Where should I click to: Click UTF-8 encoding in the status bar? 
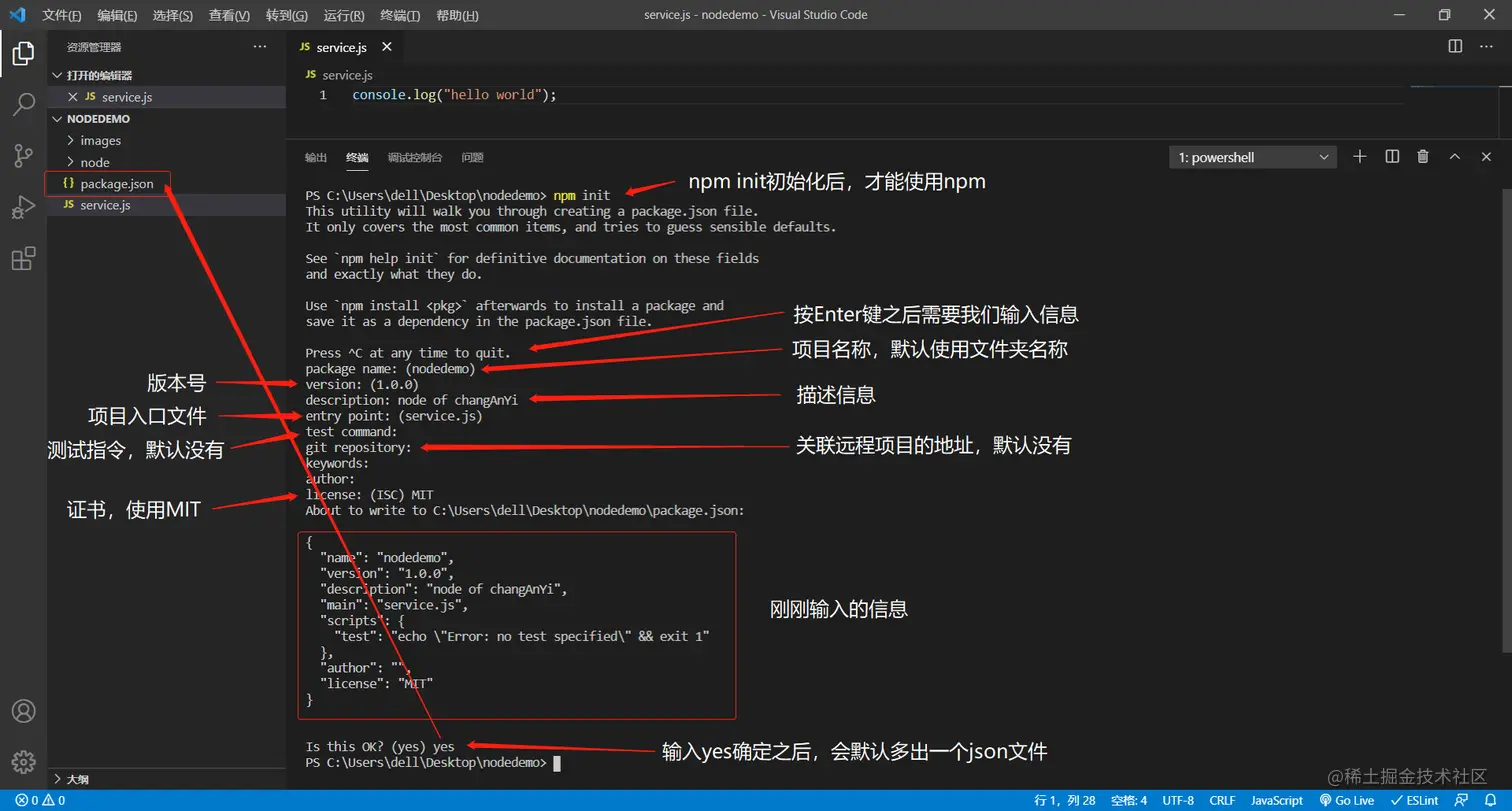pyautogui.click(x=1178, y=800)
